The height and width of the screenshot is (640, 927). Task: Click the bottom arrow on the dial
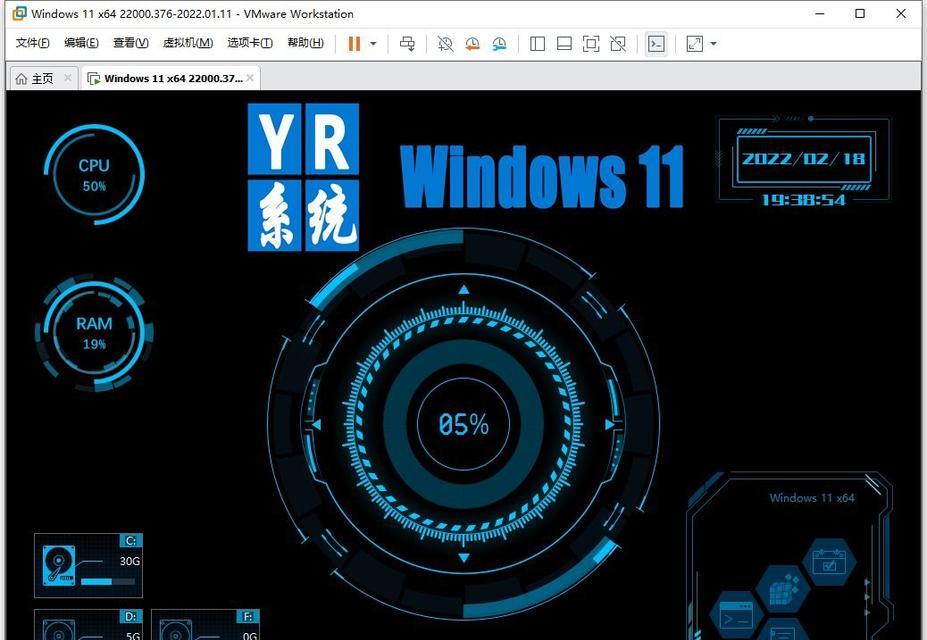tap(464, 558)
